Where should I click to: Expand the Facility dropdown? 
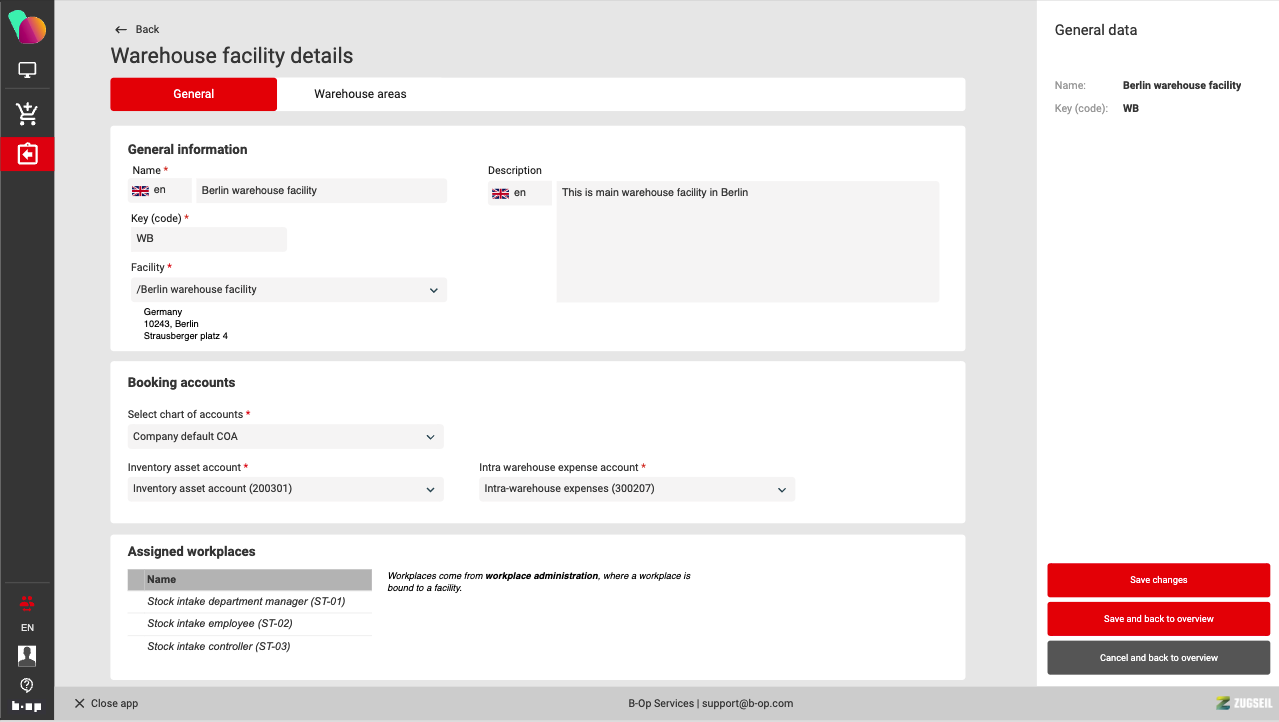pos(288,290)
